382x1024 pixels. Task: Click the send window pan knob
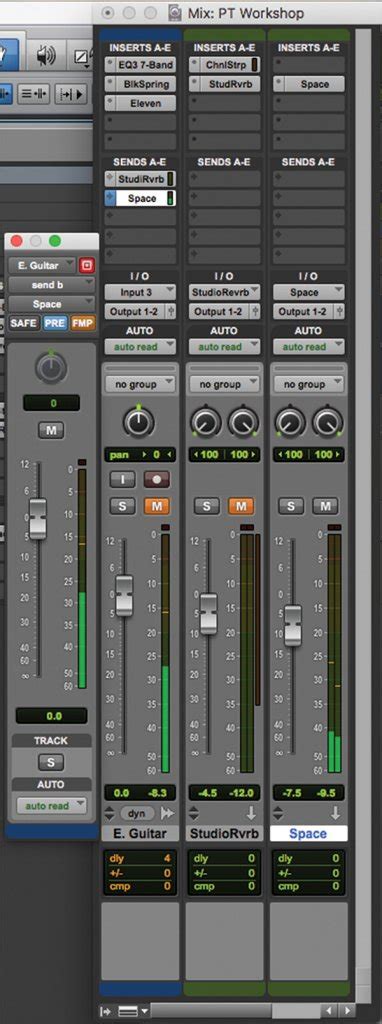[x=51, y=368]
